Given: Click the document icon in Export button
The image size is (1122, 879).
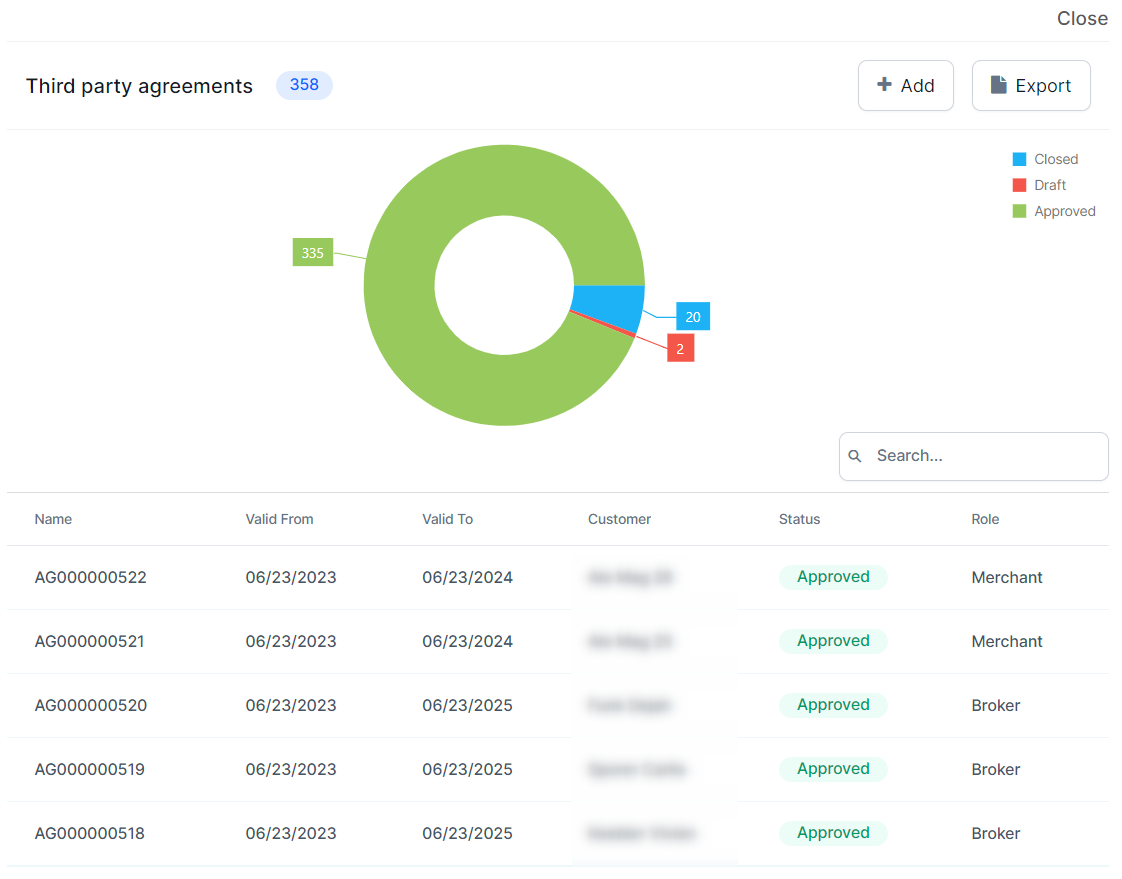Looking at the screenshot, I should [x=998, y=85].
